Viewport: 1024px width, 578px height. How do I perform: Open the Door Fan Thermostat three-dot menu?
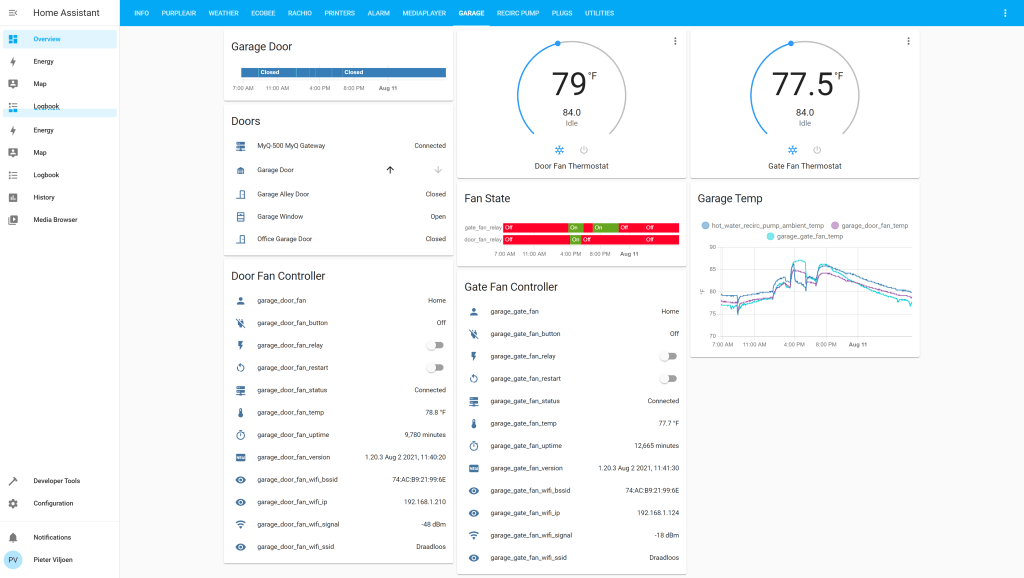[x=675, y=41]
